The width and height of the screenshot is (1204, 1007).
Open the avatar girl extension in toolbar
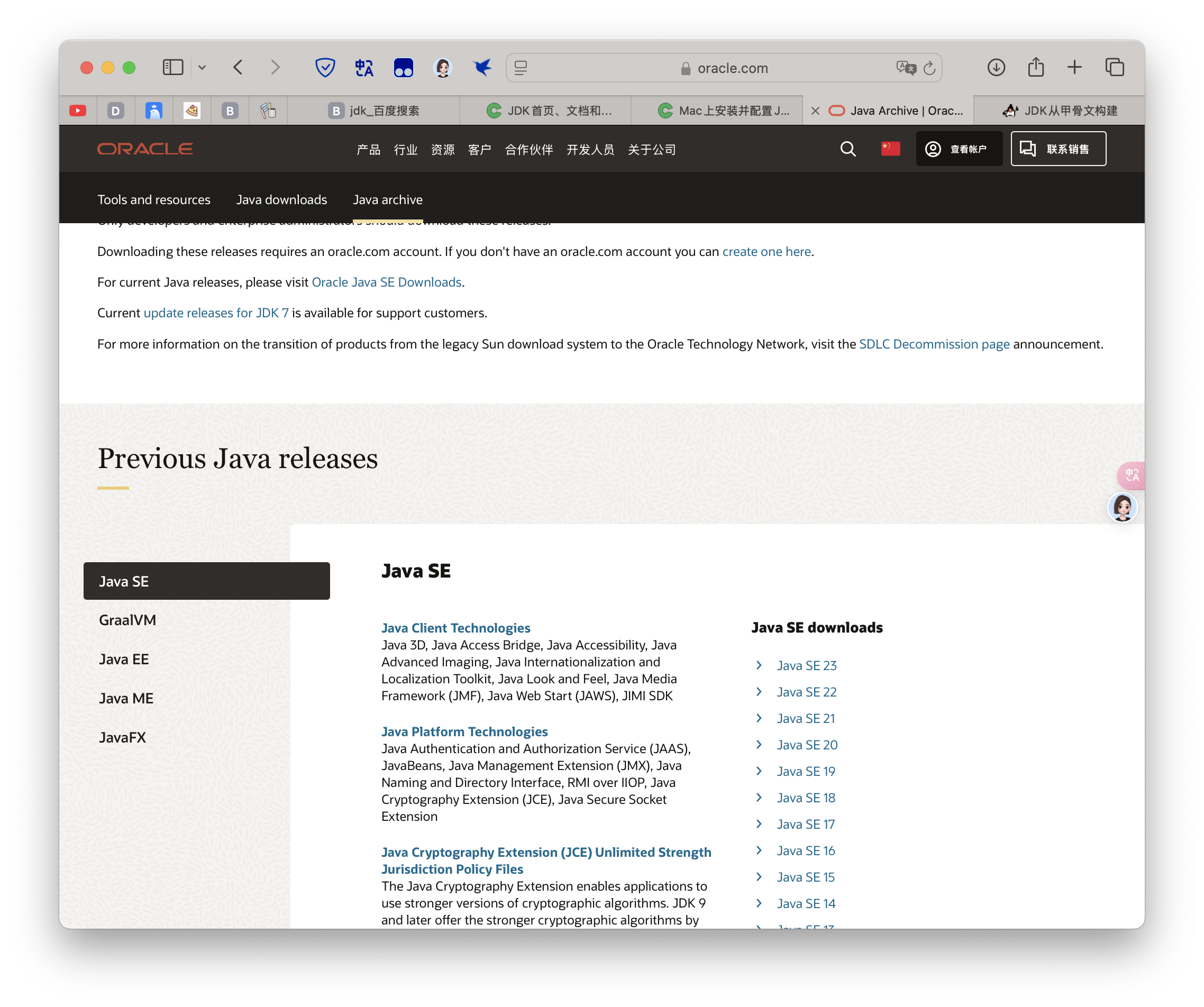pos(443,68)
